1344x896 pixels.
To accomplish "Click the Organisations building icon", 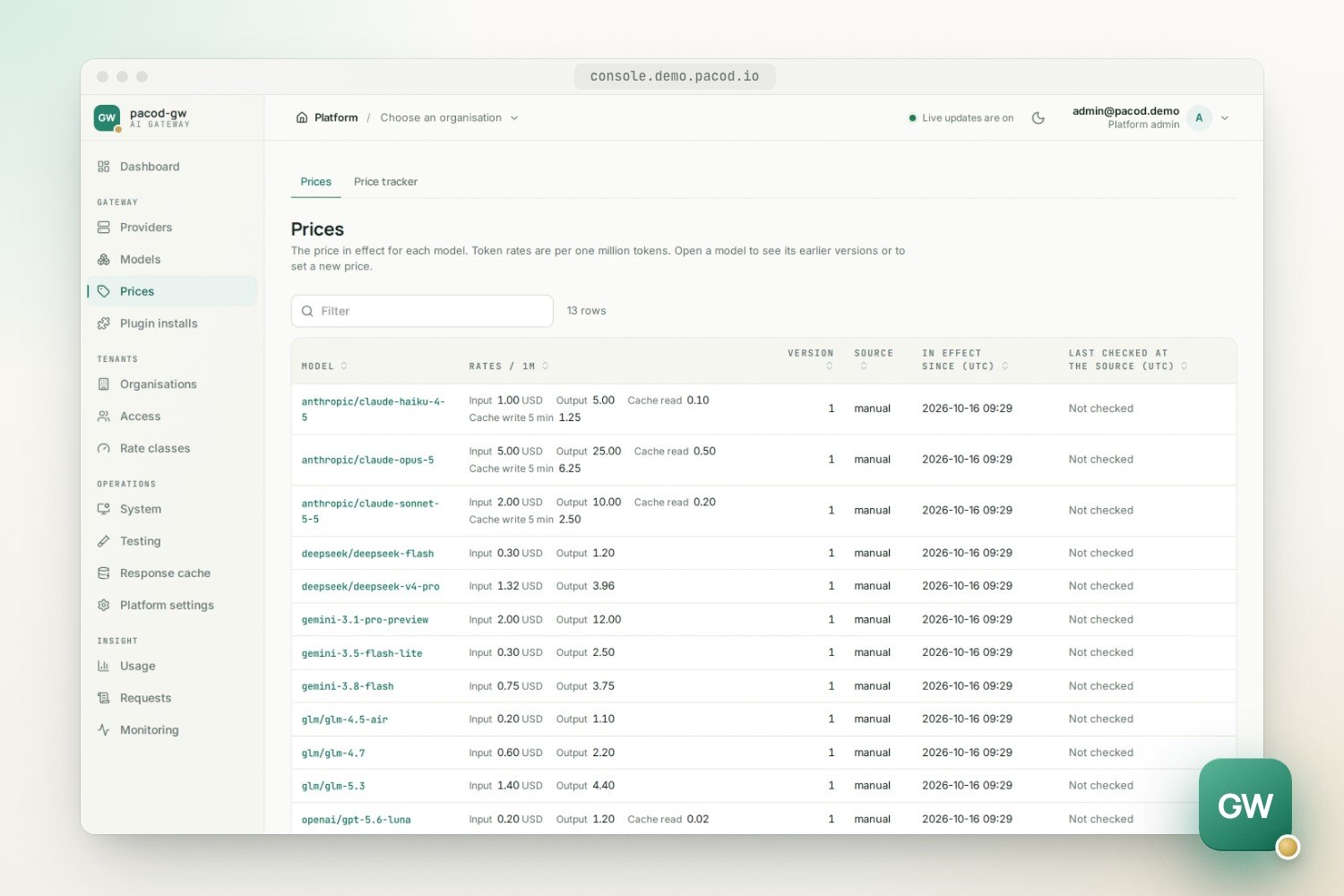I will 104,384.
